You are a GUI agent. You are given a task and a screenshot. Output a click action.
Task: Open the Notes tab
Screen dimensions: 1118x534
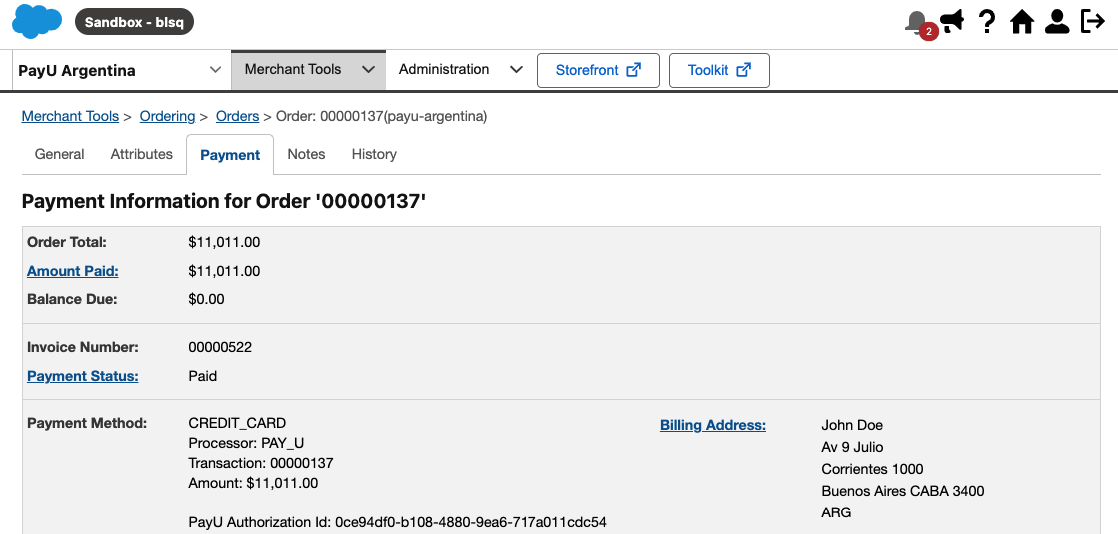click(x=306, y=154)
